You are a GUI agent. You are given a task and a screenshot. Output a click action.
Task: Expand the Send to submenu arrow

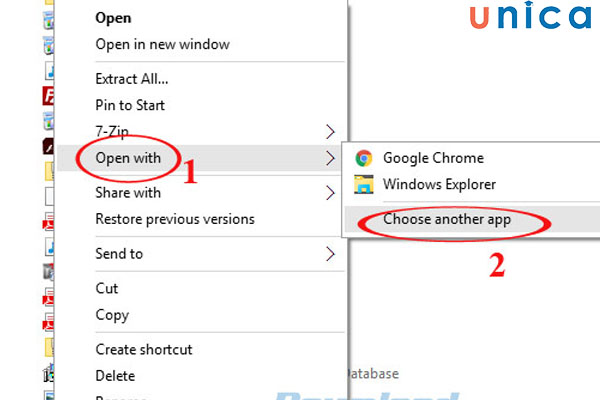[x=330, y=254]
